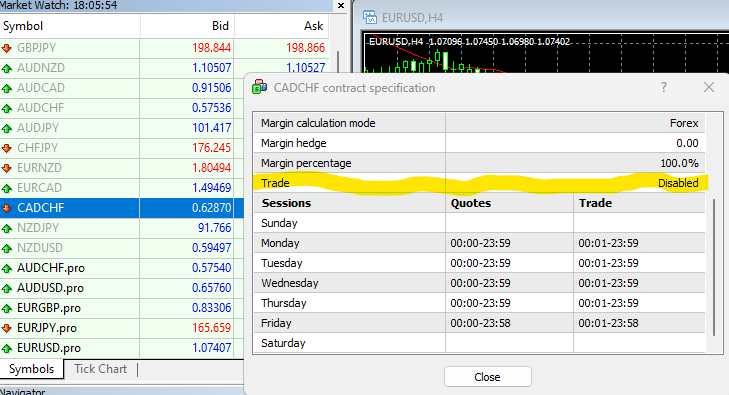Switch to the Symbols tab
Image resolution: width=729 pixels, height=395 pixels.
31,369
